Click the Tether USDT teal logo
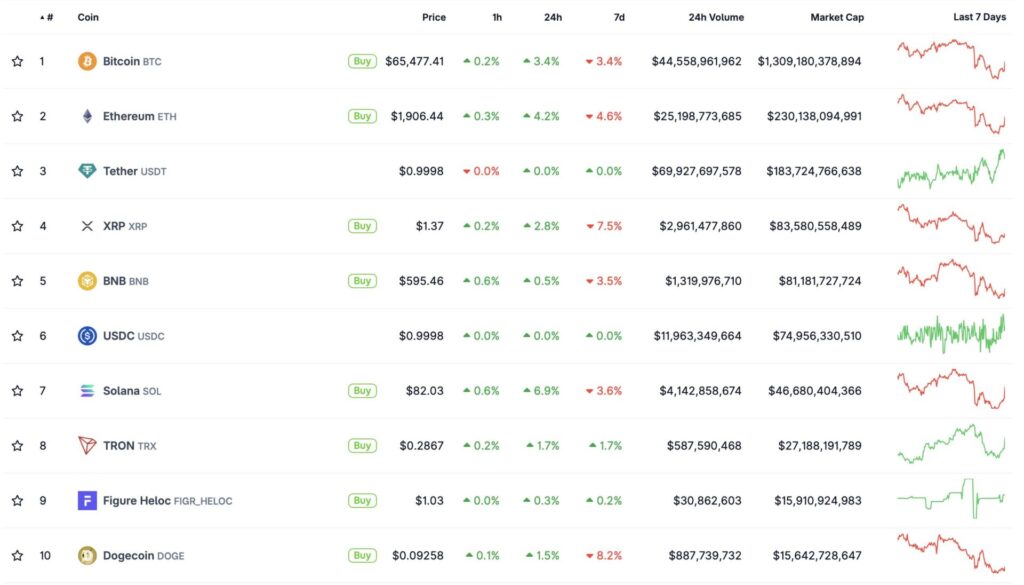This screenshot has width=1024, height=585. pyautogui.click(x=88, y=170)
